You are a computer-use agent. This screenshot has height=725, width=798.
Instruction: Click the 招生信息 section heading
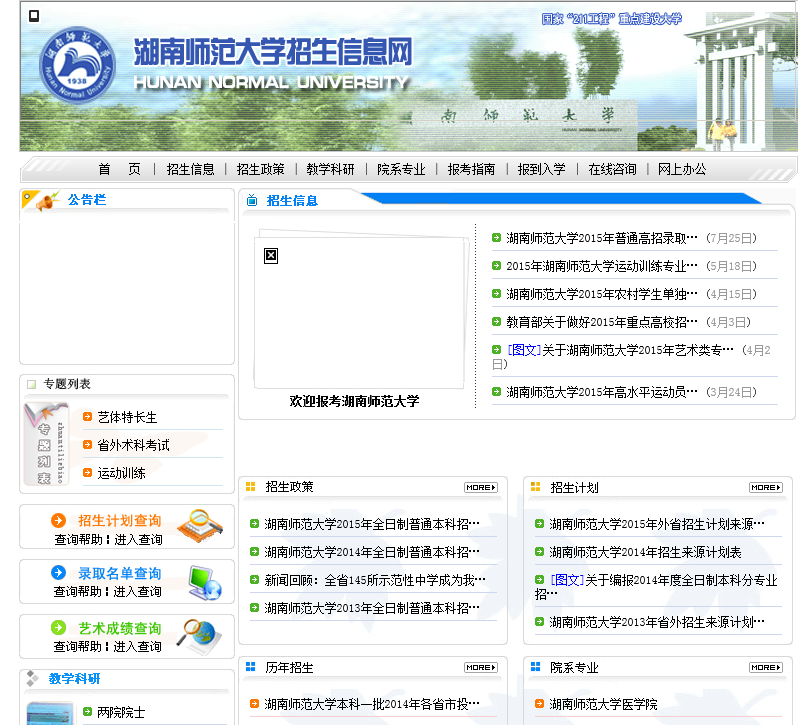tap(292, 201)
